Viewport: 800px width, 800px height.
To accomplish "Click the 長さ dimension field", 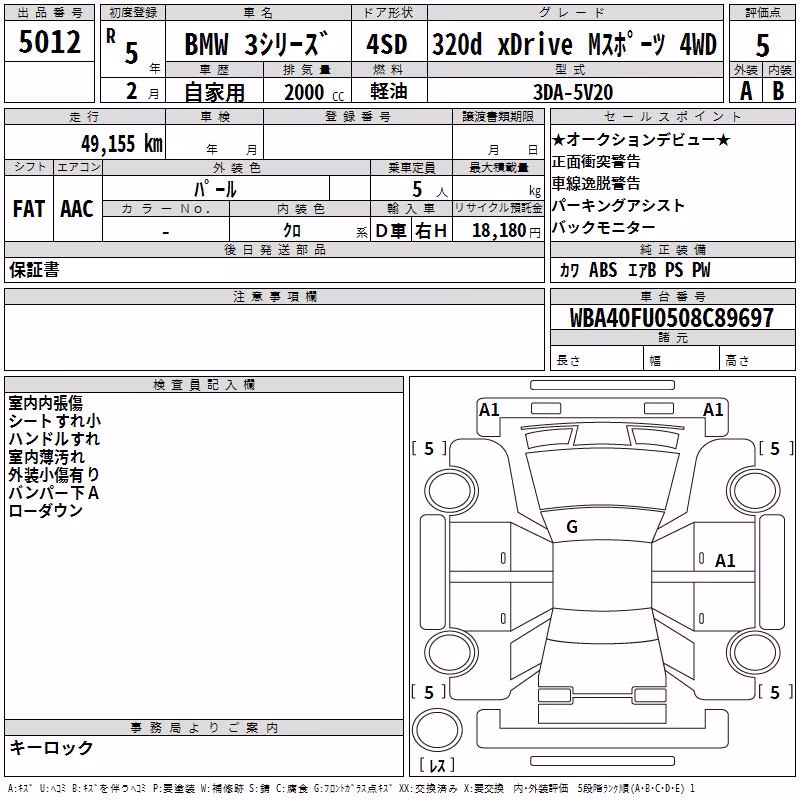I will coord(597,360).
